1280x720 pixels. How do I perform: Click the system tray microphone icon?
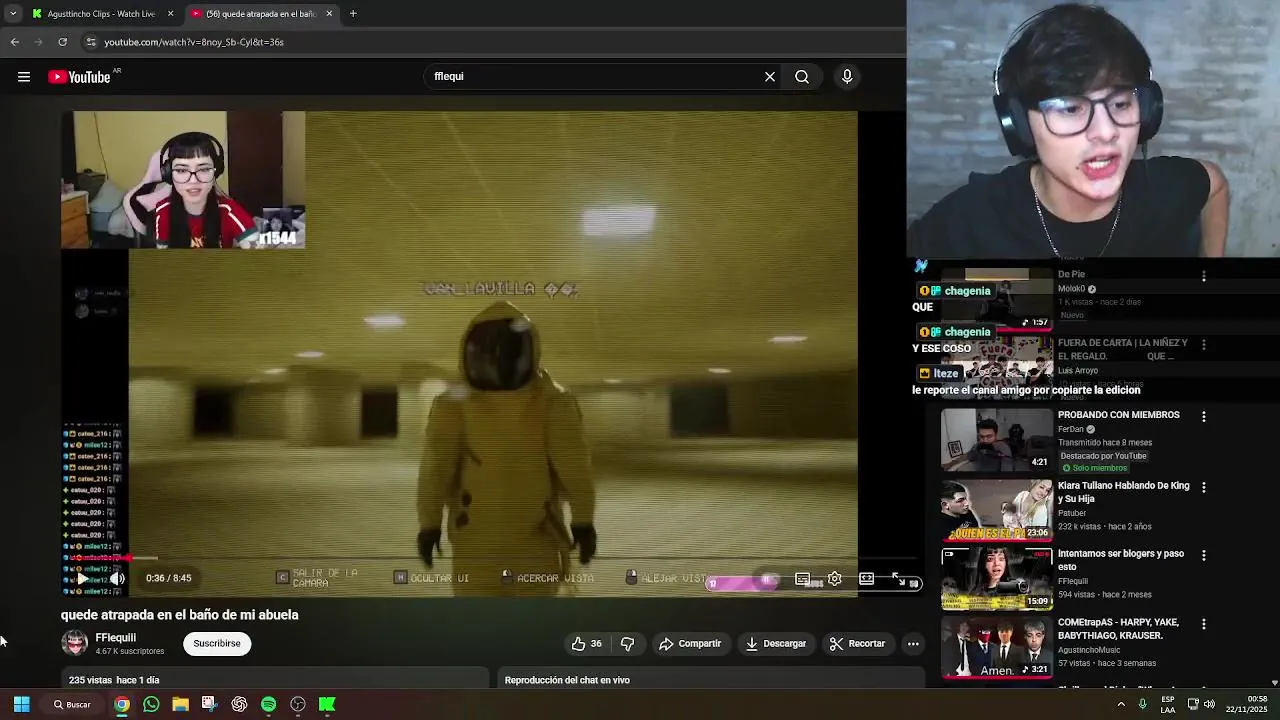tap(1142, 704)
